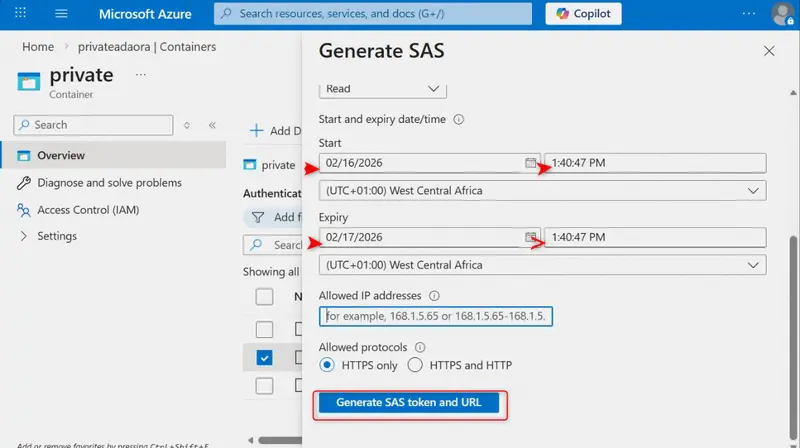The width and height of the screenshot is (800, 448).
Task: Click the horizontal scrollbar left arrow
Action: (251, 440)
